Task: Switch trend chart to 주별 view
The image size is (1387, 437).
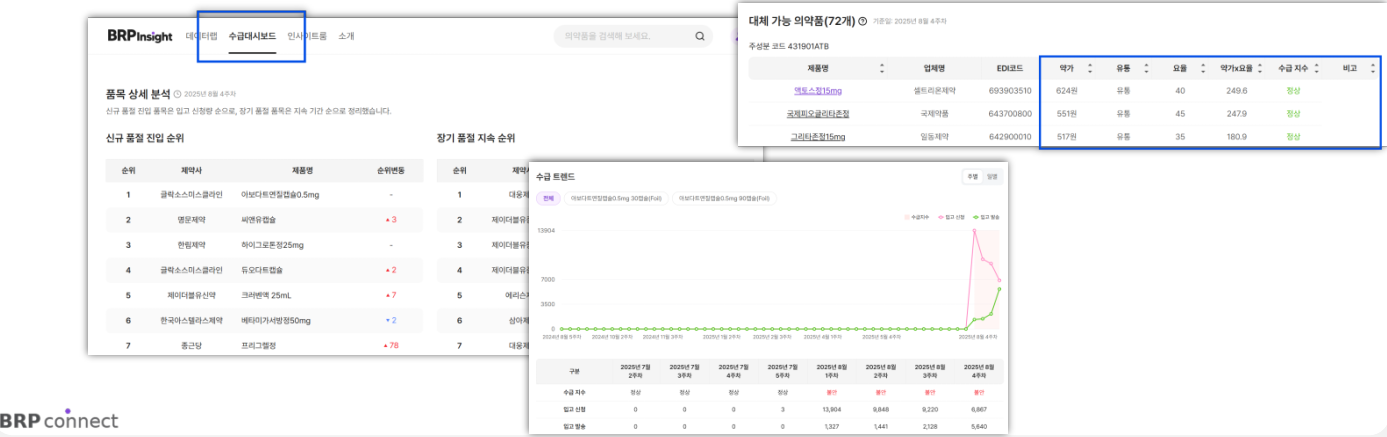Action: pyautogui.click(x=970, y=176)
